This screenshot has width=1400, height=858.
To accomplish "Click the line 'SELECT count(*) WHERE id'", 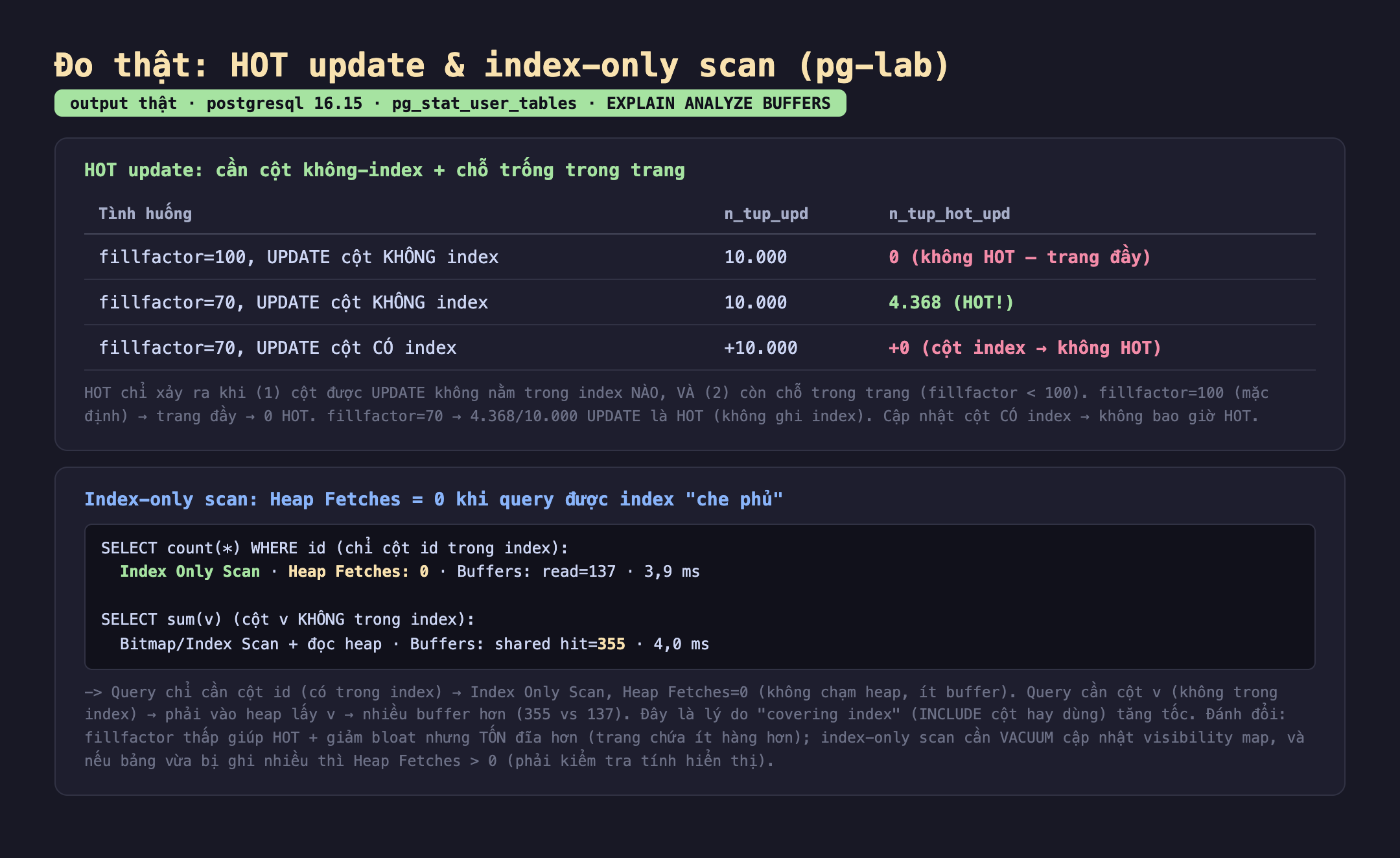I will point(334,548).
